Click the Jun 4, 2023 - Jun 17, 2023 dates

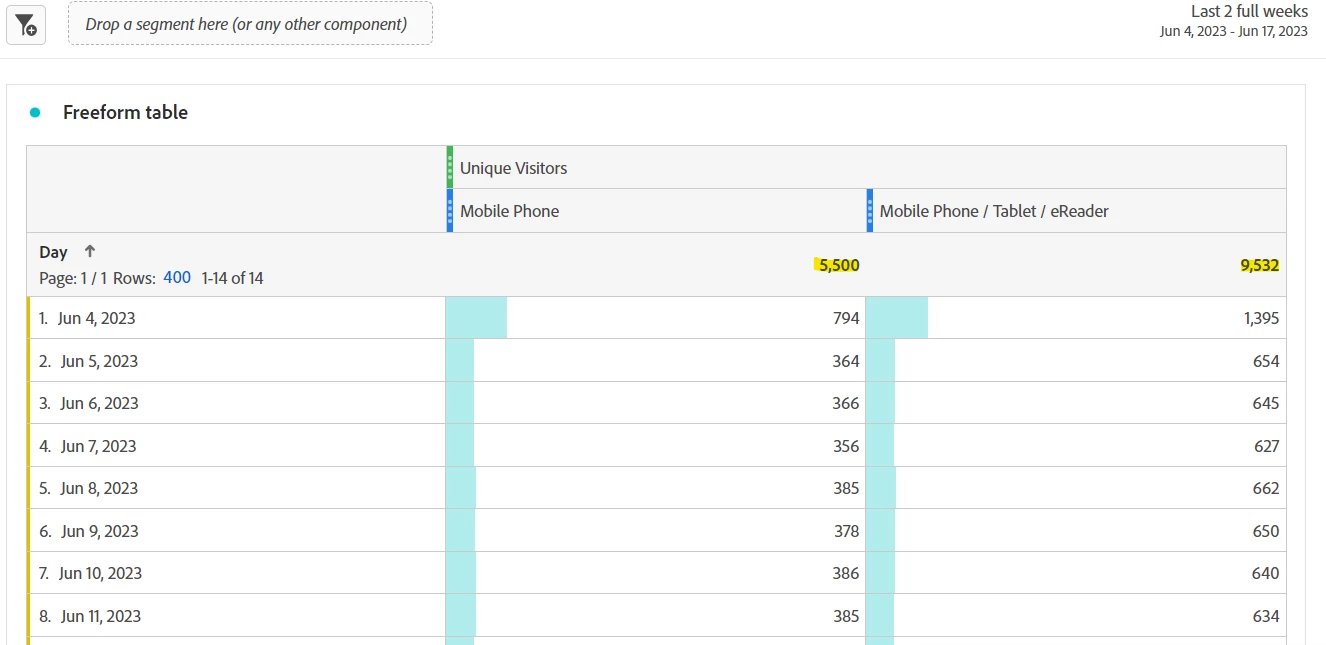click(1234, 31)
